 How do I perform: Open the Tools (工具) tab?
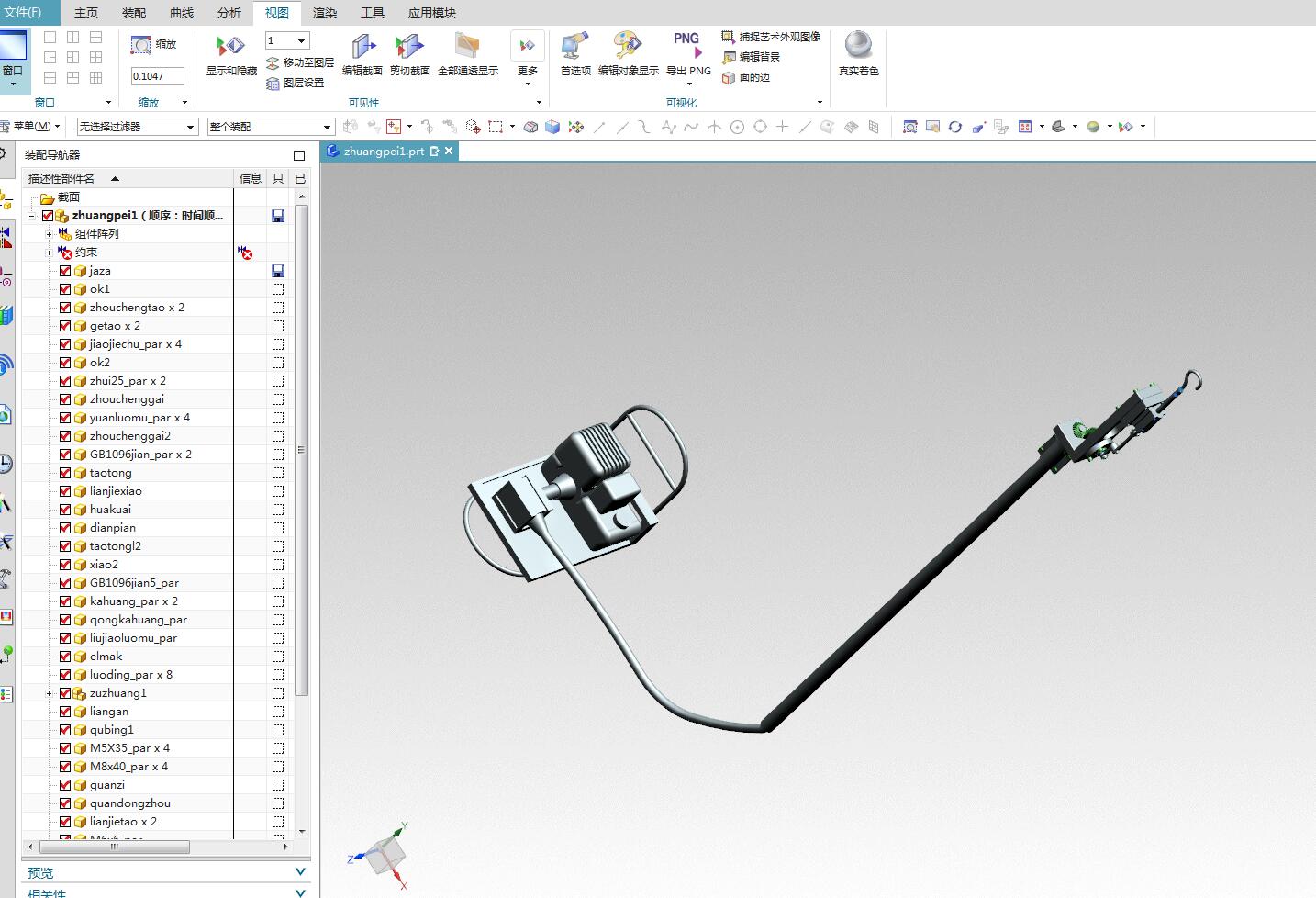click(373, 13)
